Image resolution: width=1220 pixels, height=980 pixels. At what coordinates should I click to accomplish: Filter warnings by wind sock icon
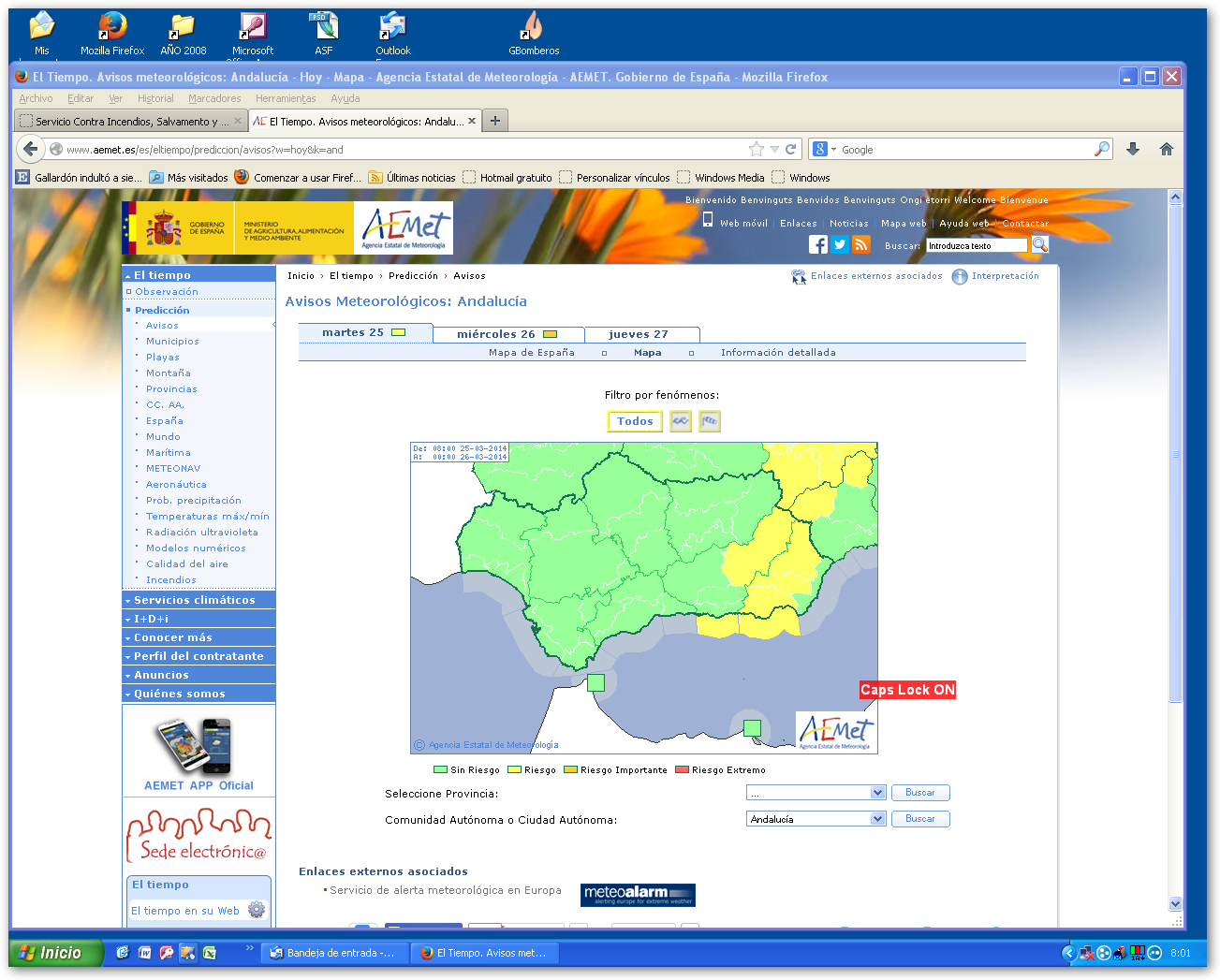[710, 421]
